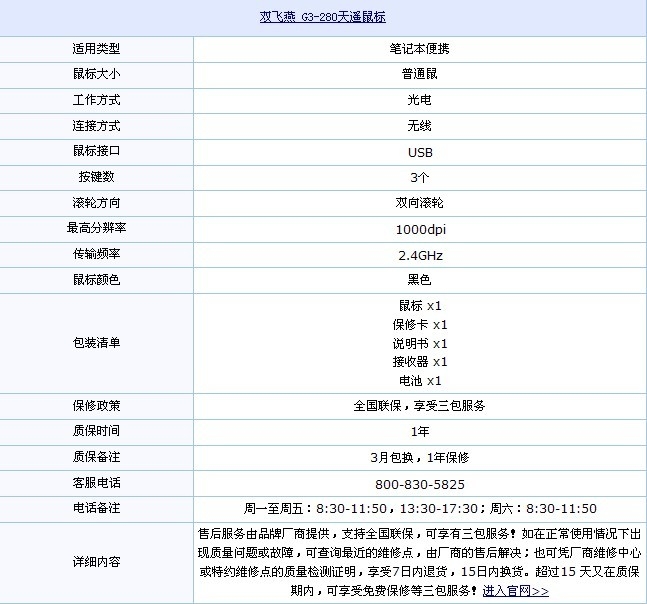Select the 连接方式 label
Screen dimensions: 647x604
pos(97,125)
